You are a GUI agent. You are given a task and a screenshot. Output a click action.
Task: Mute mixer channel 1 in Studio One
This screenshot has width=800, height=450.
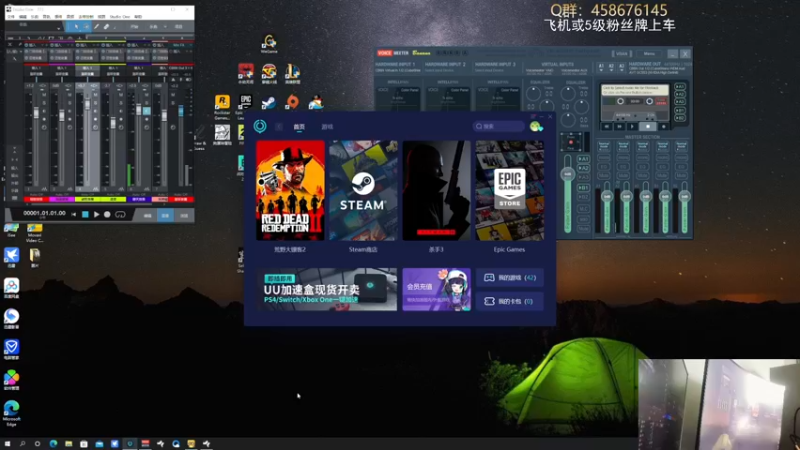44,95
